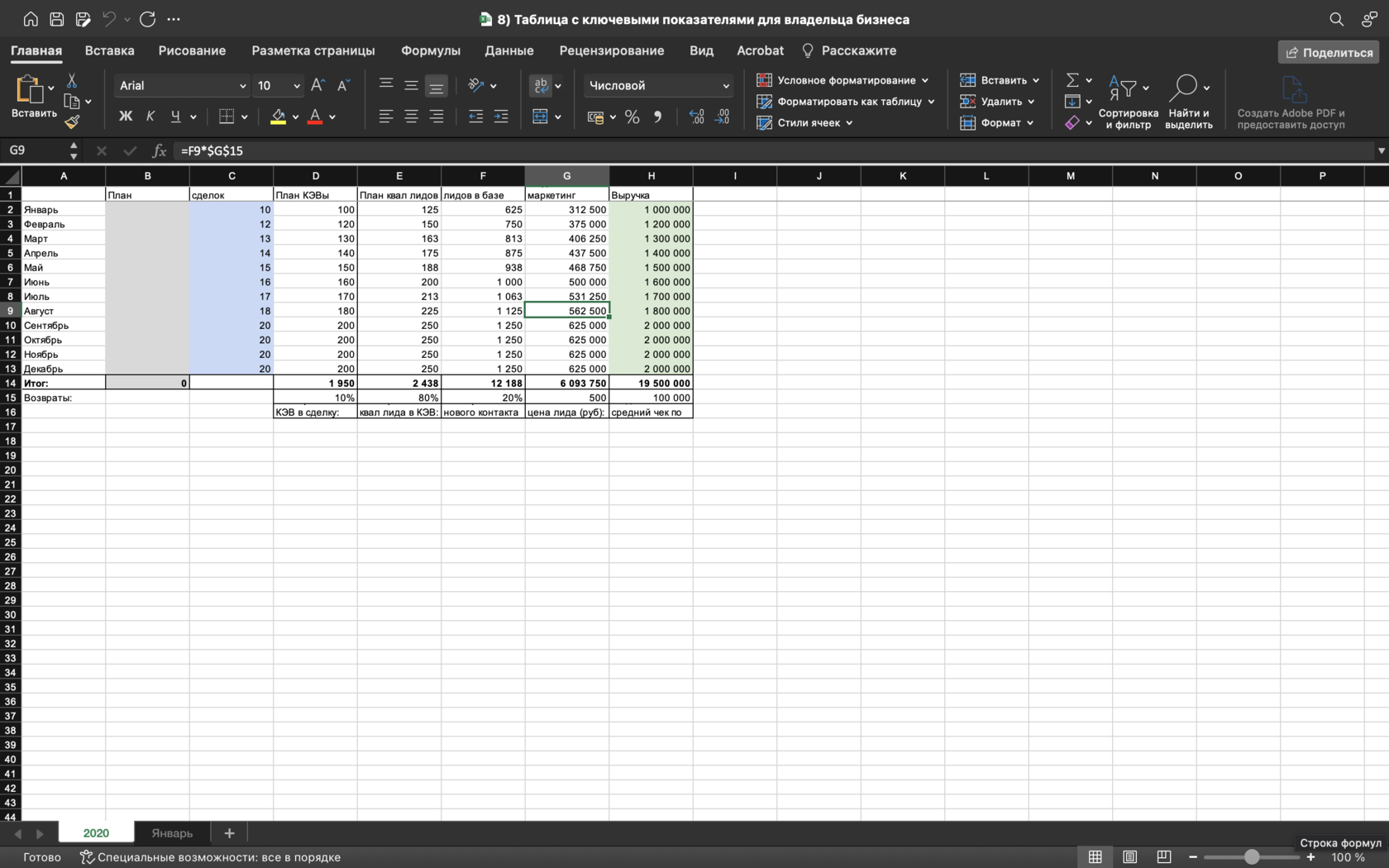This screenshot has width=1389, height=868.
Task: Toggle italic formatting (К)
Action: pyautogui.click(x=150, y=117)
